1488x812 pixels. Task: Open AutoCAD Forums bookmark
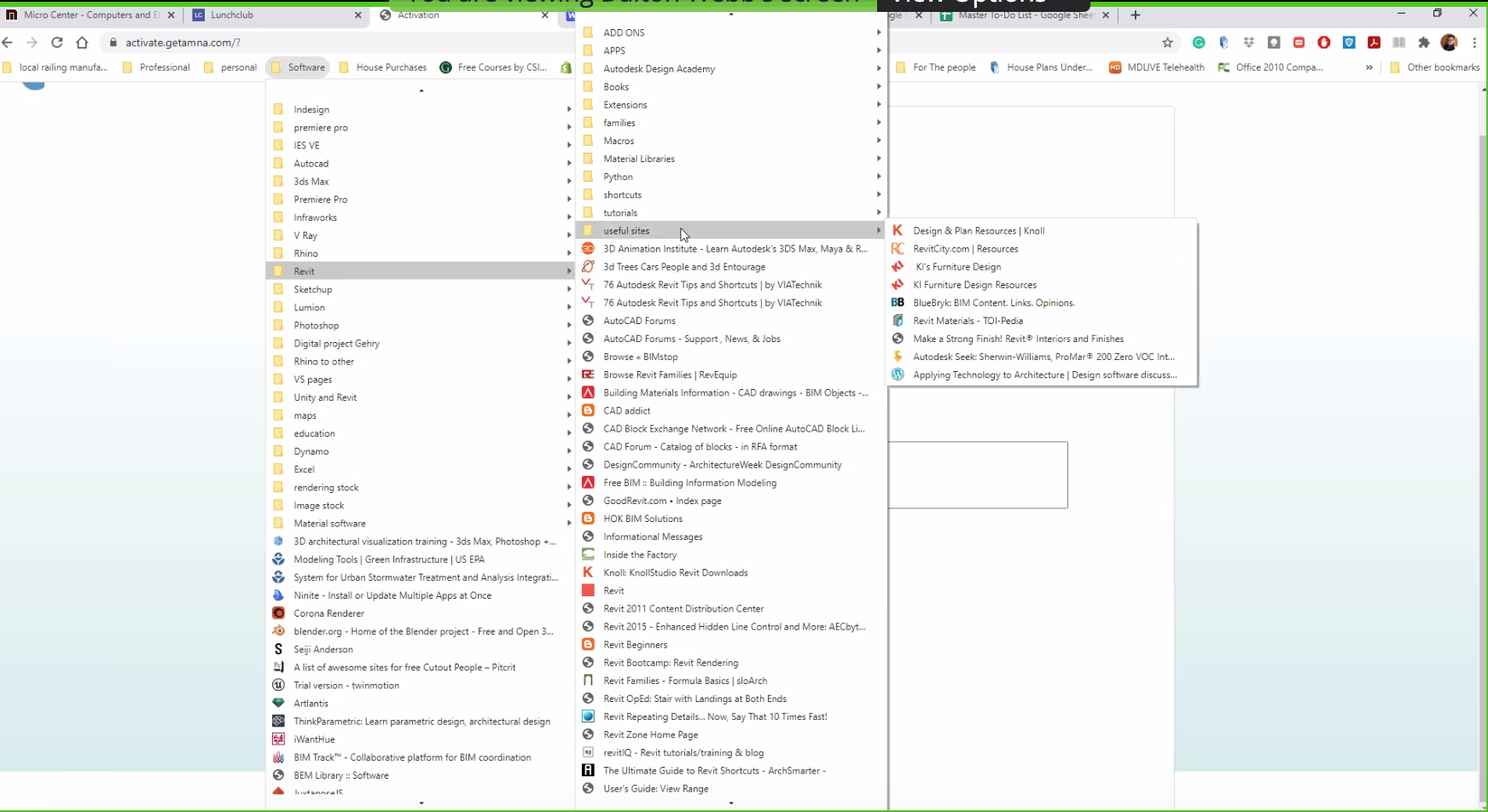(731, 321)
